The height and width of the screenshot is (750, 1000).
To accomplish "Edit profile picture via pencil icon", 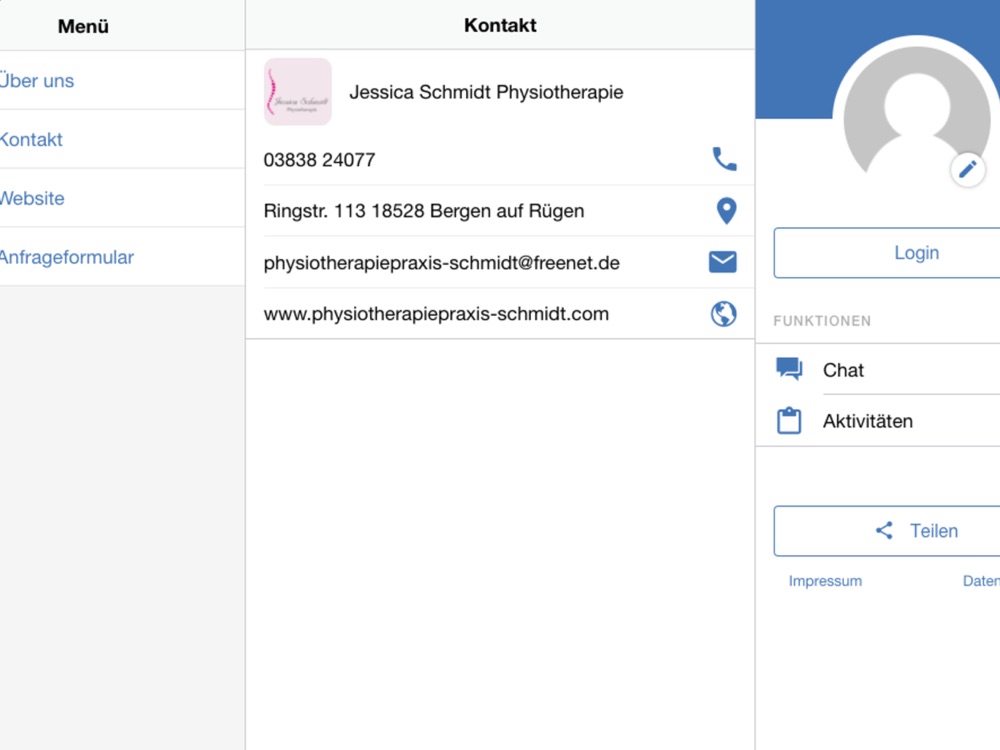I will 967,169.
